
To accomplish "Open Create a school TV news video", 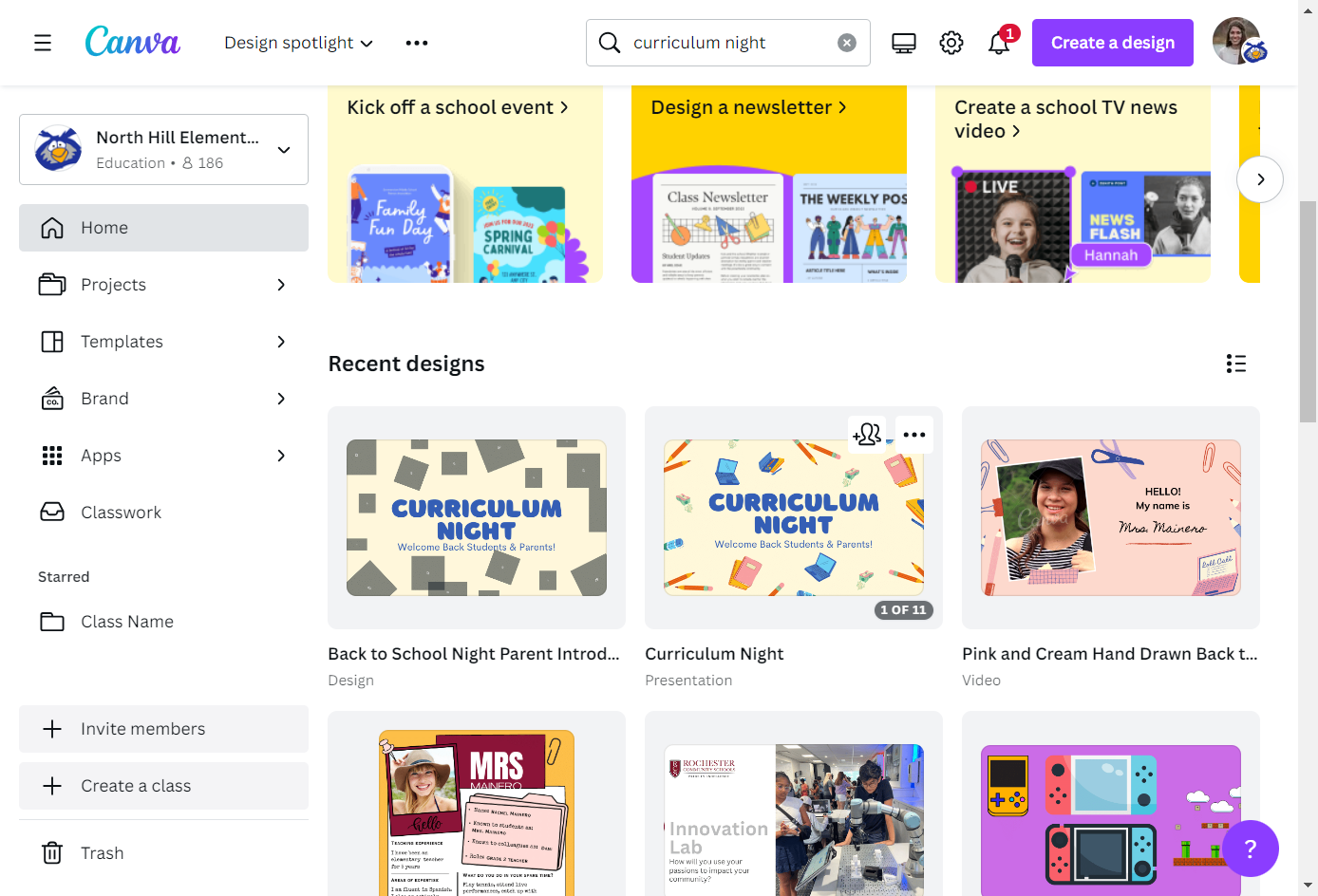I will coord(1065,120).
